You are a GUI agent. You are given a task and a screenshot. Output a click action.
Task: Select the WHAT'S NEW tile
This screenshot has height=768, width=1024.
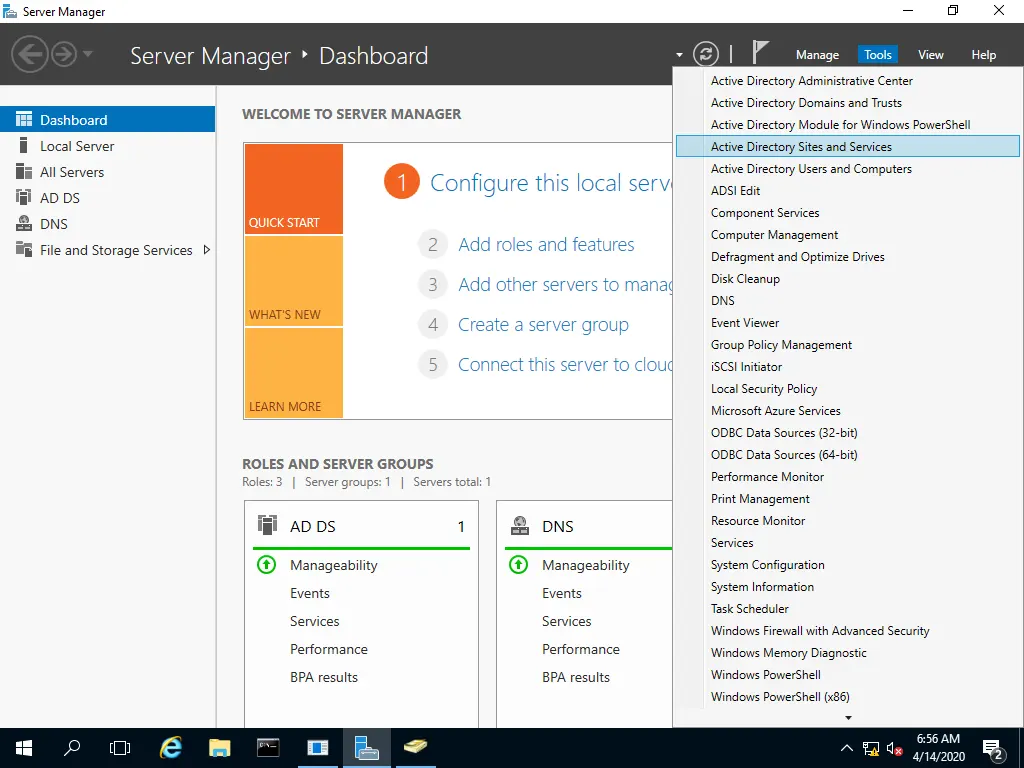(293, 281)
